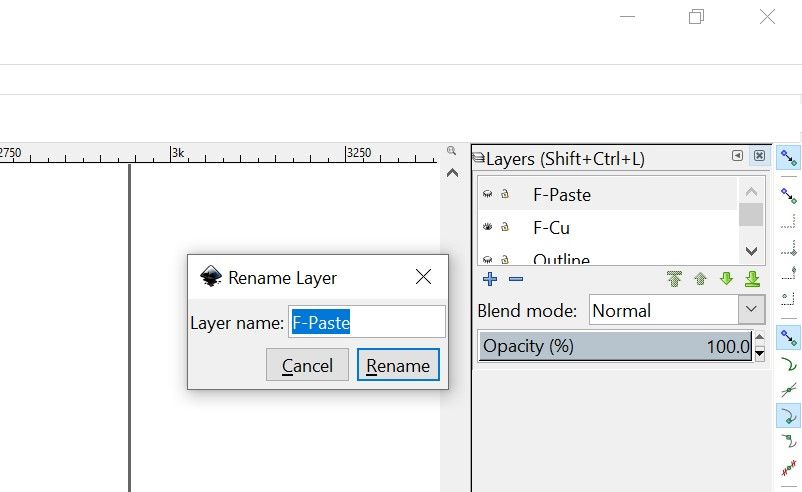
Task: Raise layer one step up
Action: click(700, 279)
